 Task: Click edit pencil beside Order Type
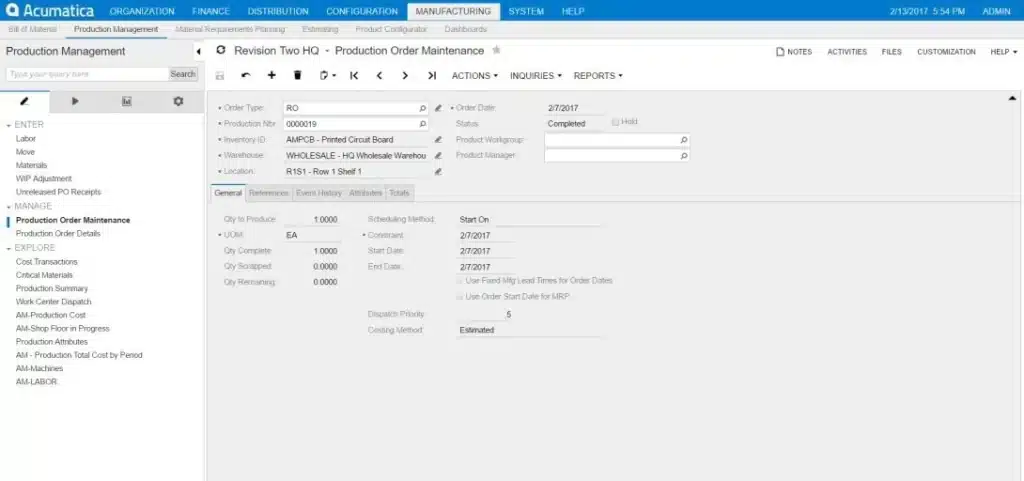(x=438, y=108)
